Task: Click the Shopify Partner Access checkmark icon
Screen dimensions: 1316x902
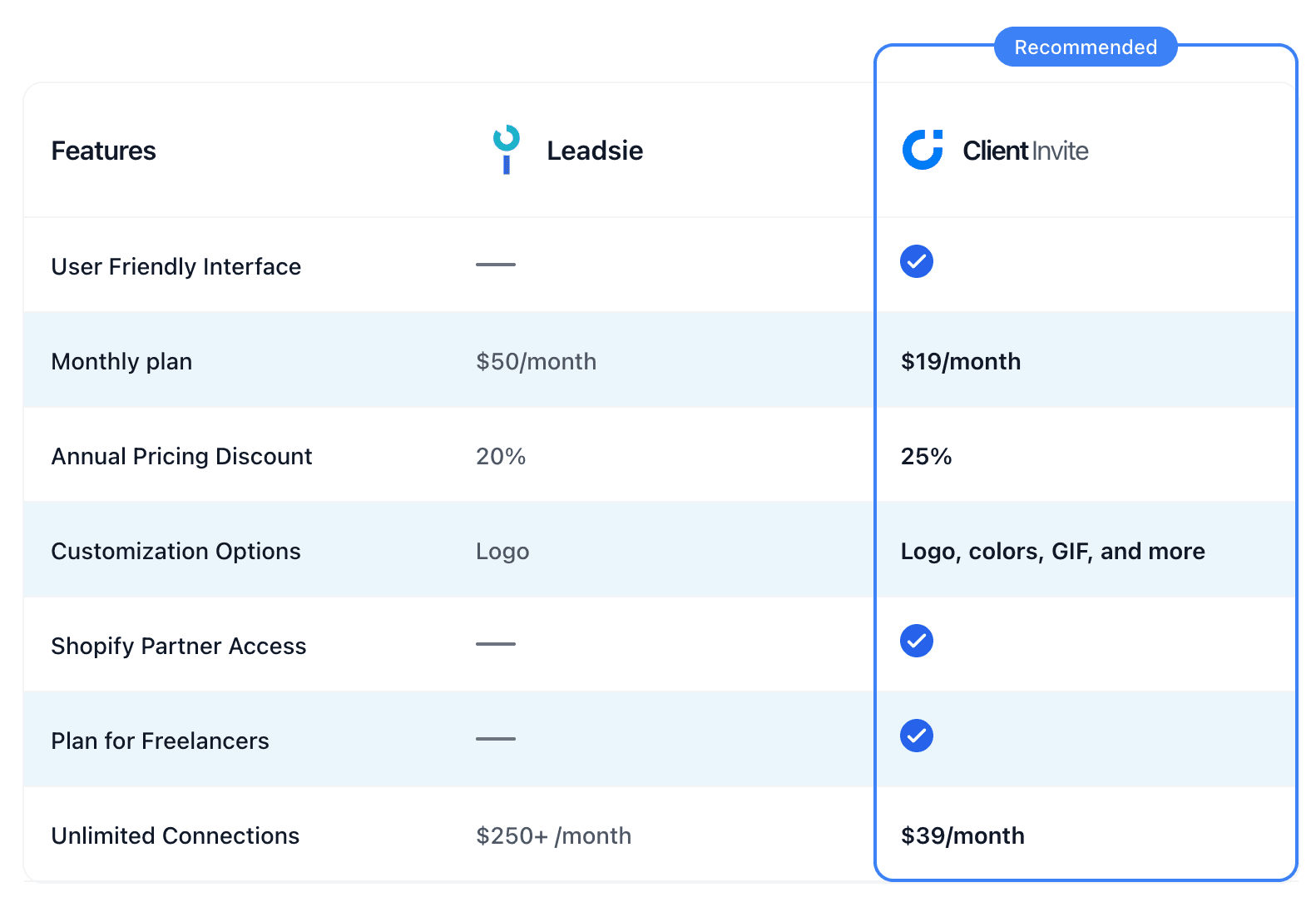Action: coord(916,642)
